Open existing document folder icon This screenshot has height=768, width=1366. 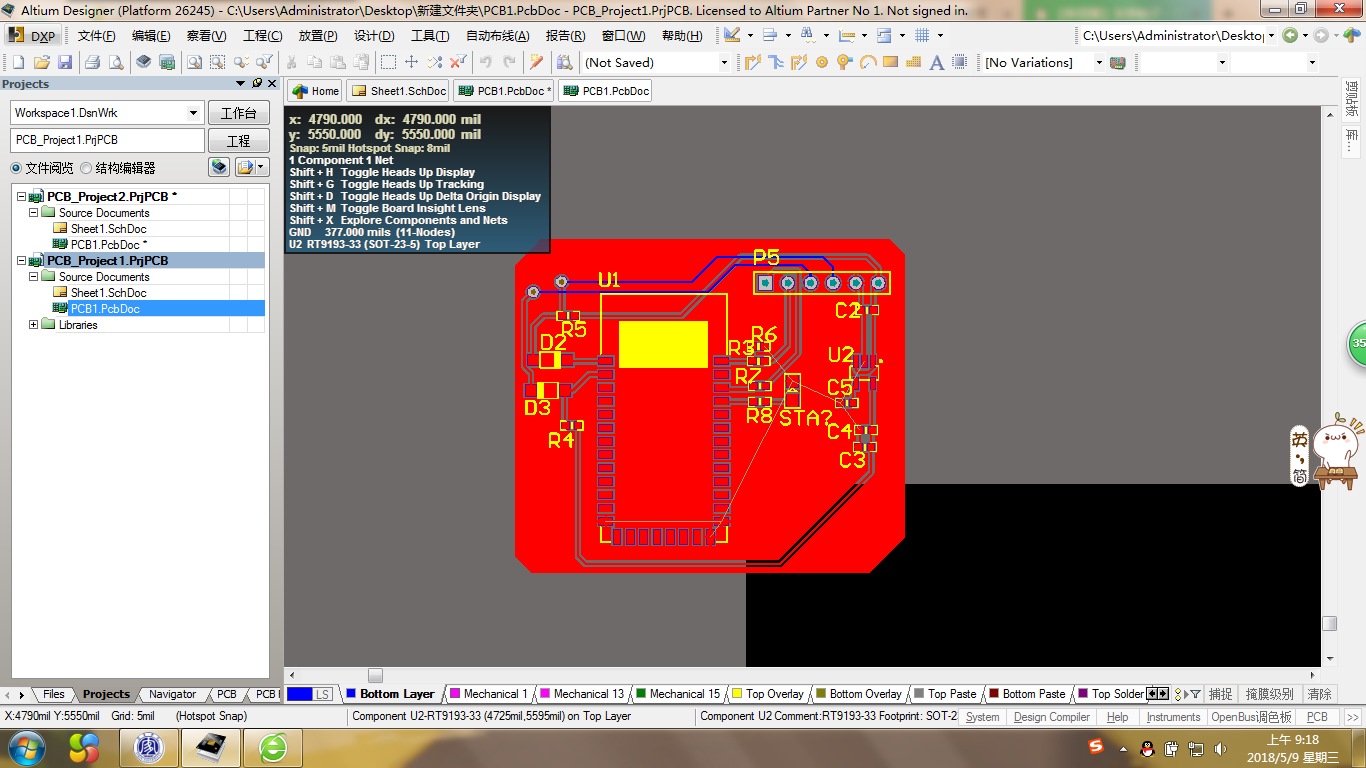(41, 62)
